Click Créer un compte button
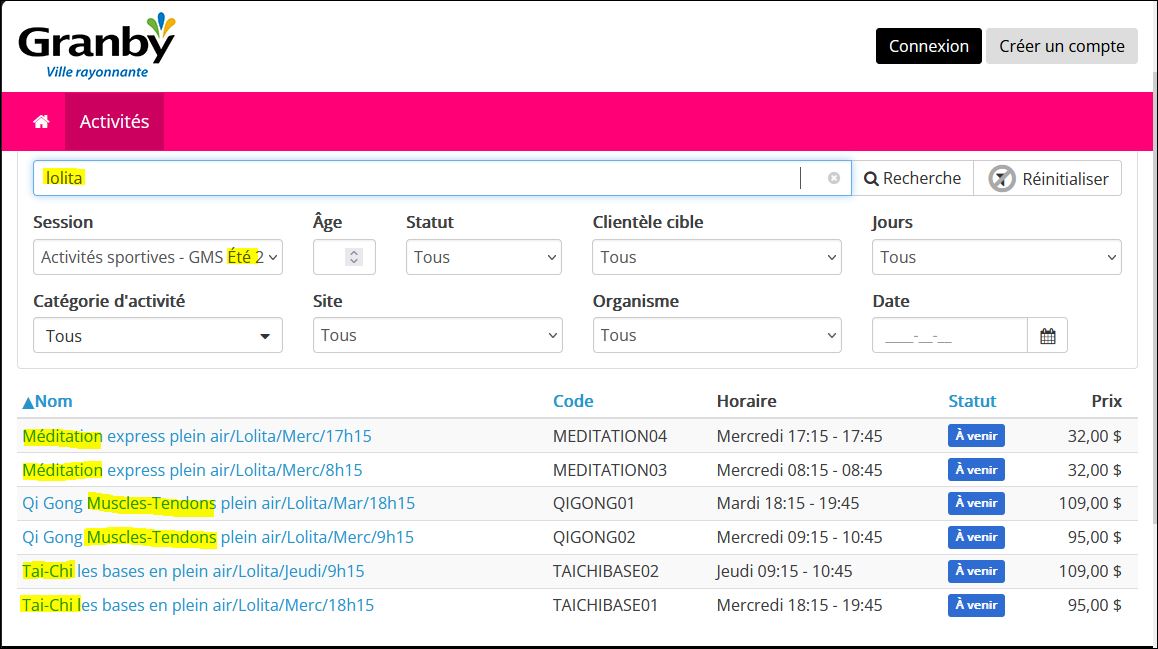Screen dimensions: 1158x649 [1061, 46]
